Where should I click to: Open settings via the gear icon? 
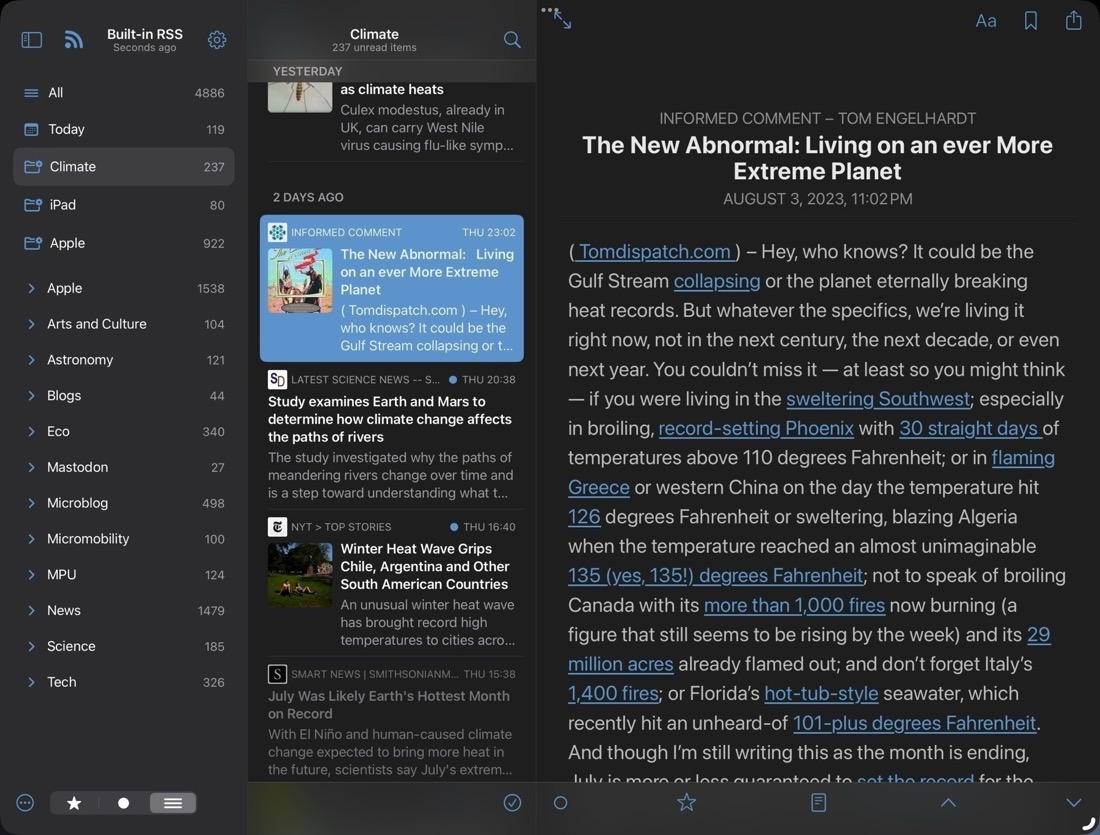[217, 40]
